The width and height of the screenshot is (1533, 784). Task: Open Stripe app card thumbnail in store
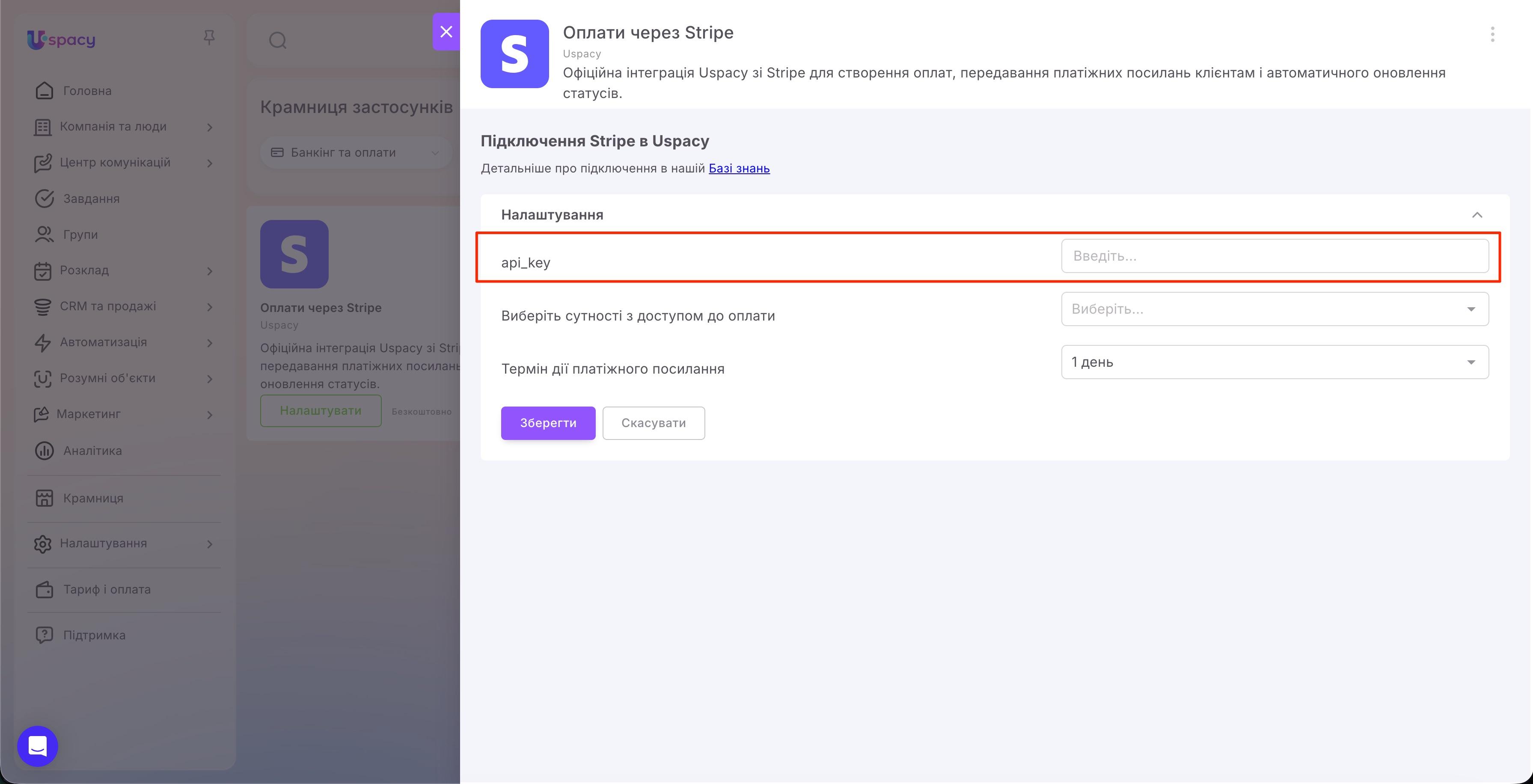coord(294,254)
